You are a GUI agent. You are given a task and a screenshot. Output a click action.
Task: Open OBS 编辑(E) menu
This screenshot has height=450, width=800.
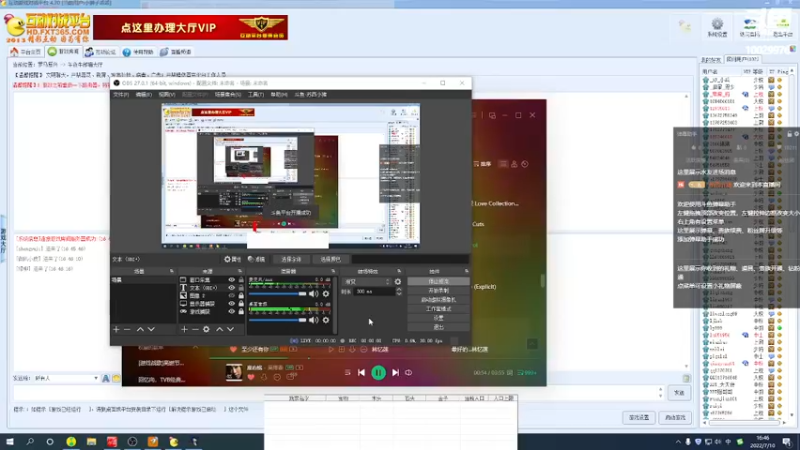[143, 95]
